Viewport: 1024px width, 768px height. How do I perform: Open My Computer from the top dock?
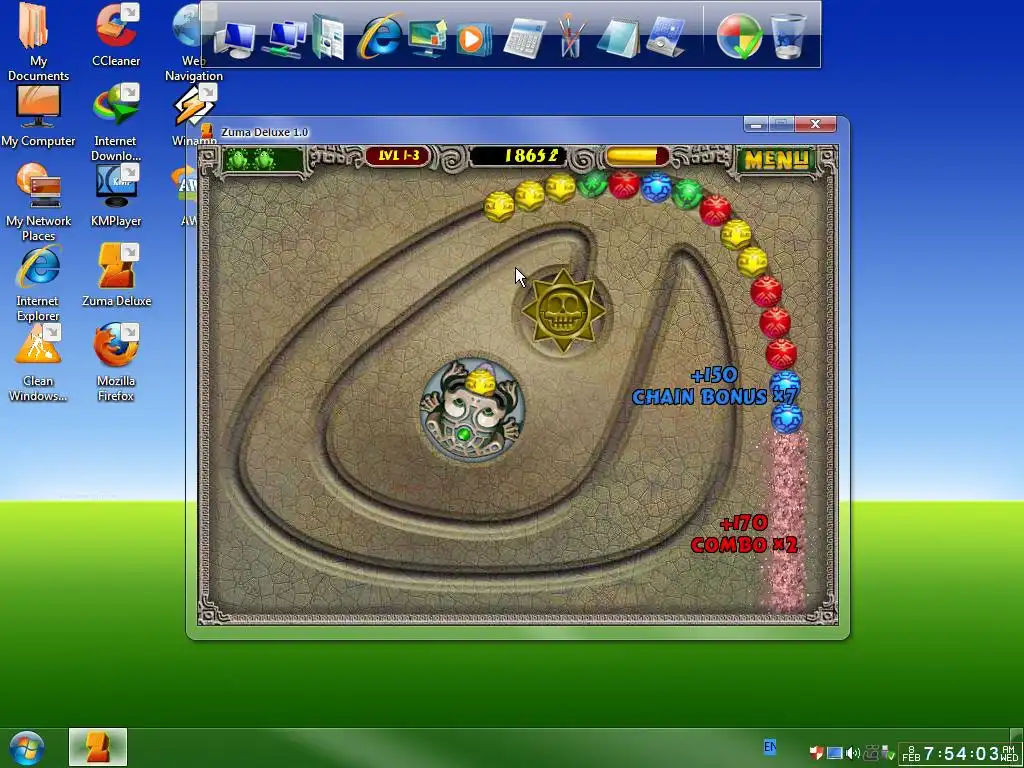click(234, 39)
